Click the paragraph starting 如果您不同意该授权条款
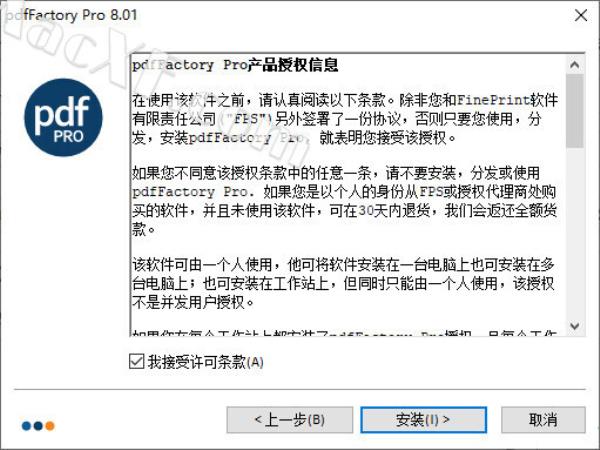 tap(345, 201)
